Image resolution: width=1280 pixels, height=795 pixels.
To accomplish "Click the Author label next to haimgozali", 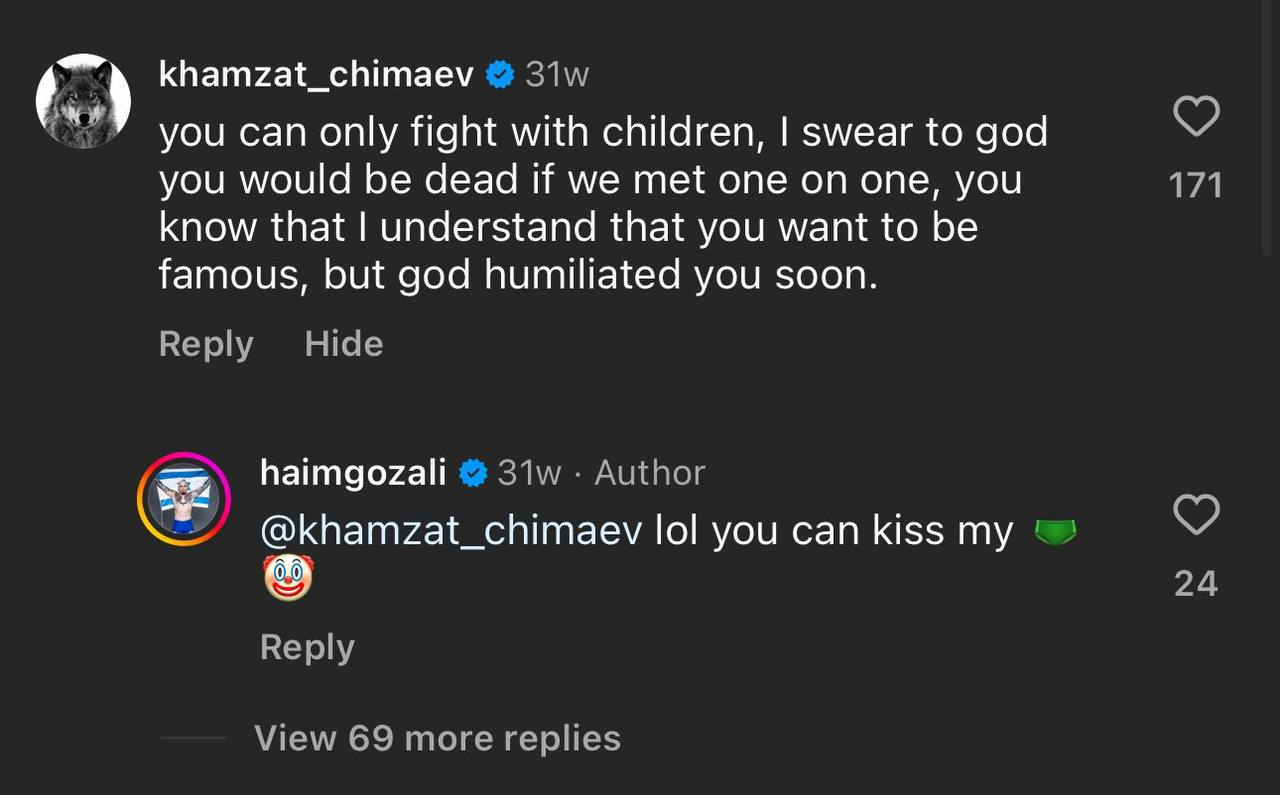I will (650, 473).
